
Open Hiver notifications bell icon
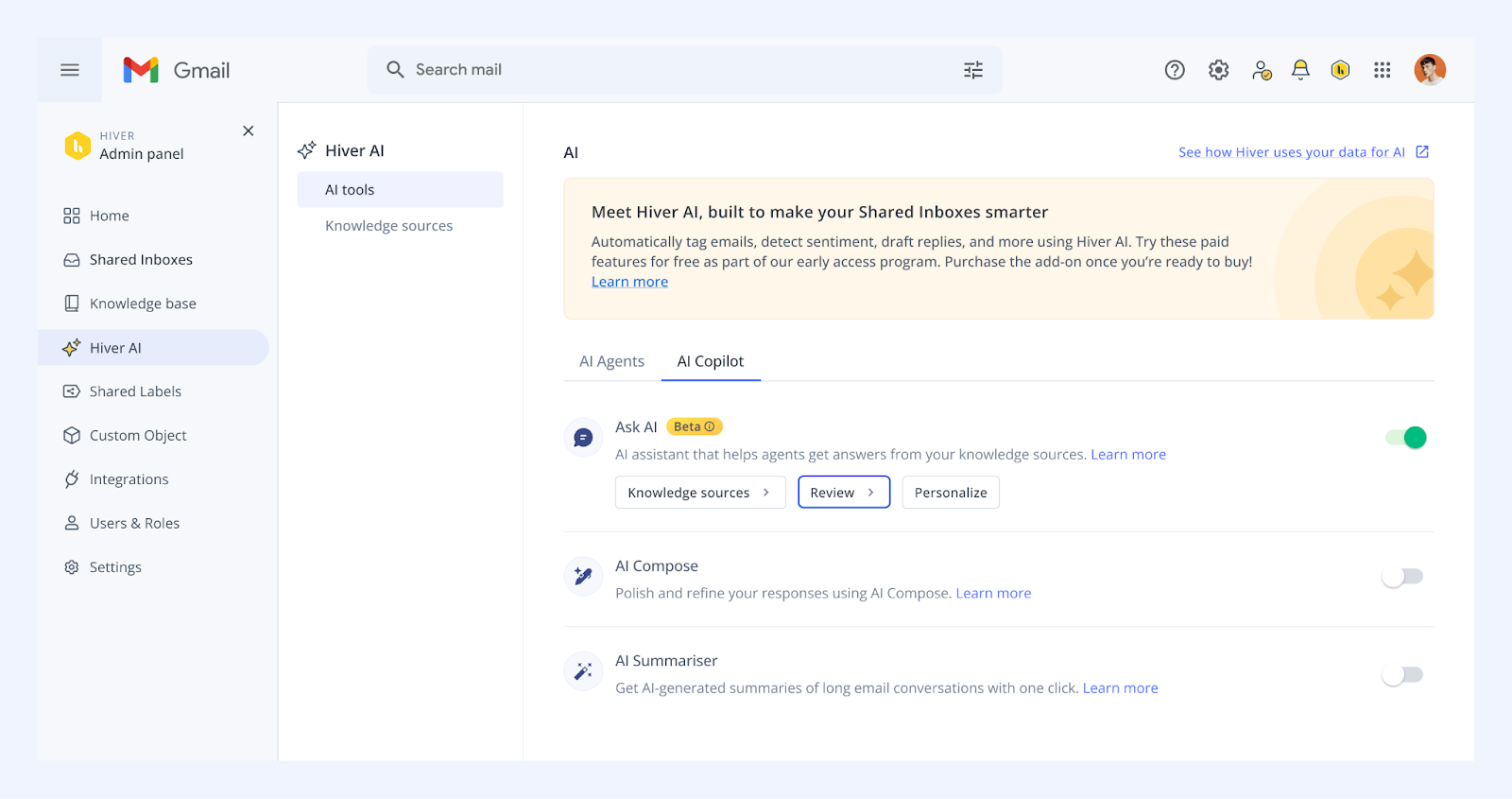pos(1301,70)
